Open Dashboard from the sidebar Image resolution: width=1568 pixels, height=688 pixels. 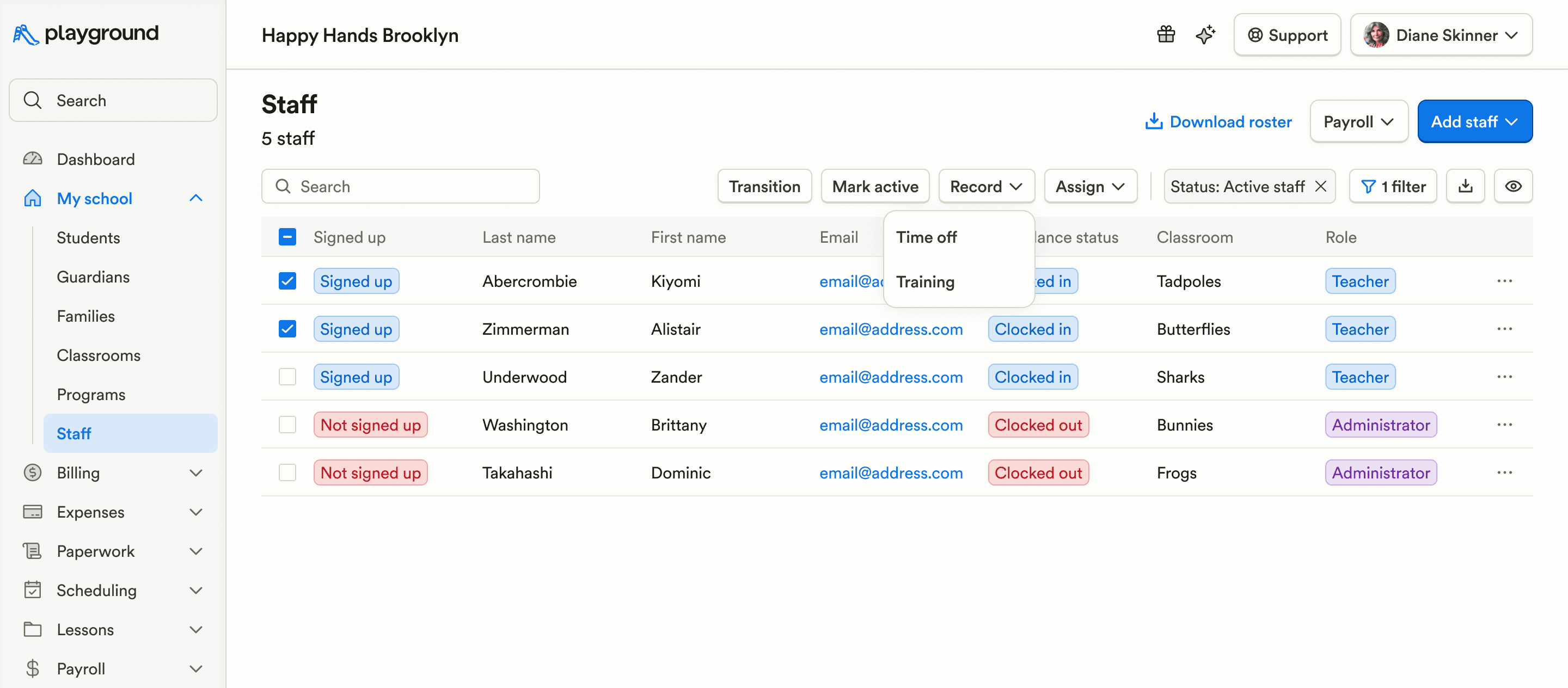[96, 159]
